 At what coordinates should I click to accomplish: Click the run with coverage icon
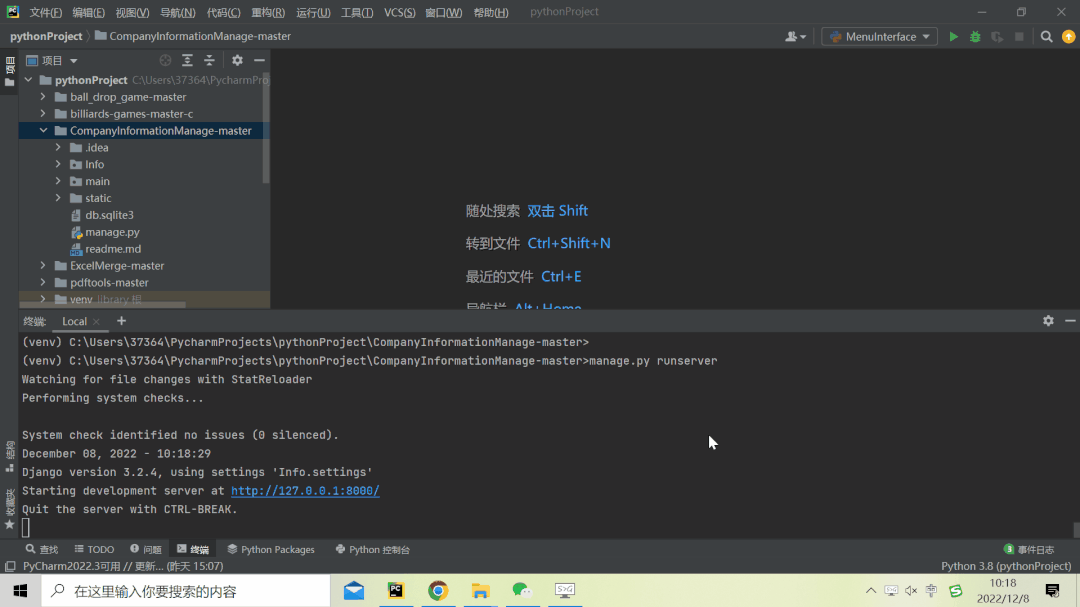point(997,37)
